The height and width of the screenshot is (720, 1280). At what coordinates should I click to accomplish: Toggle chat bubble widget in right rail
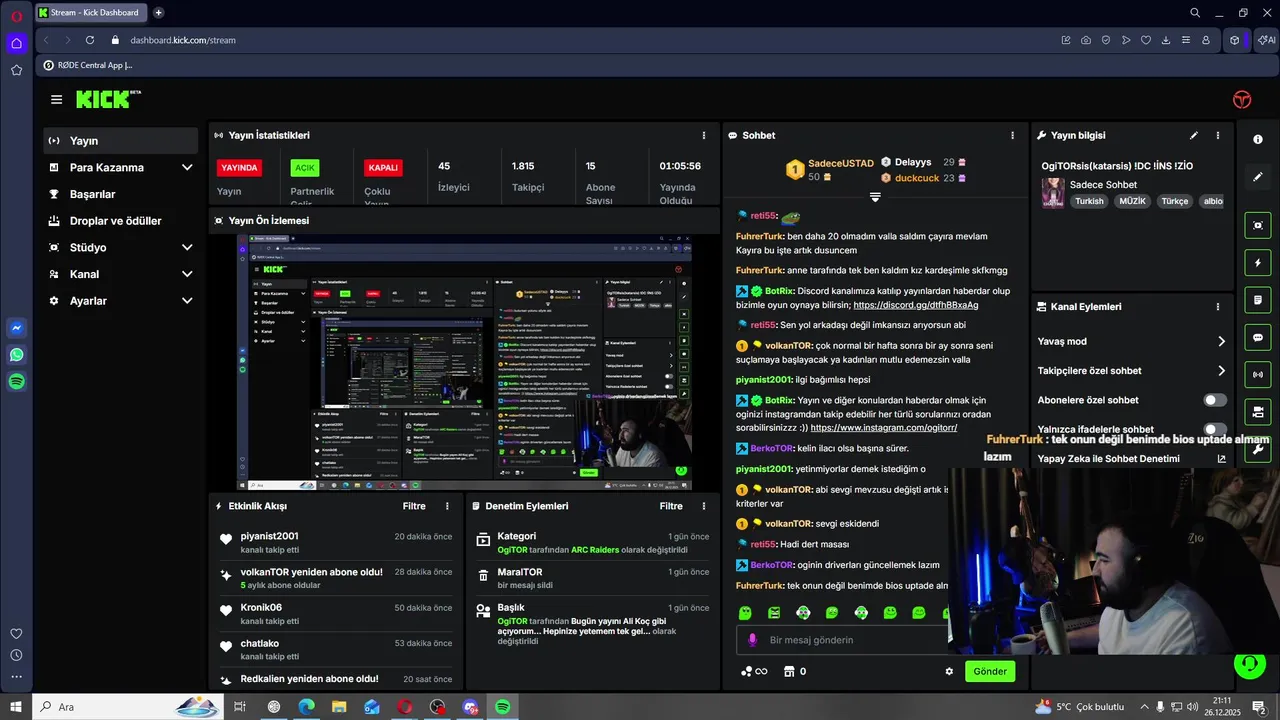(1258, 338)
